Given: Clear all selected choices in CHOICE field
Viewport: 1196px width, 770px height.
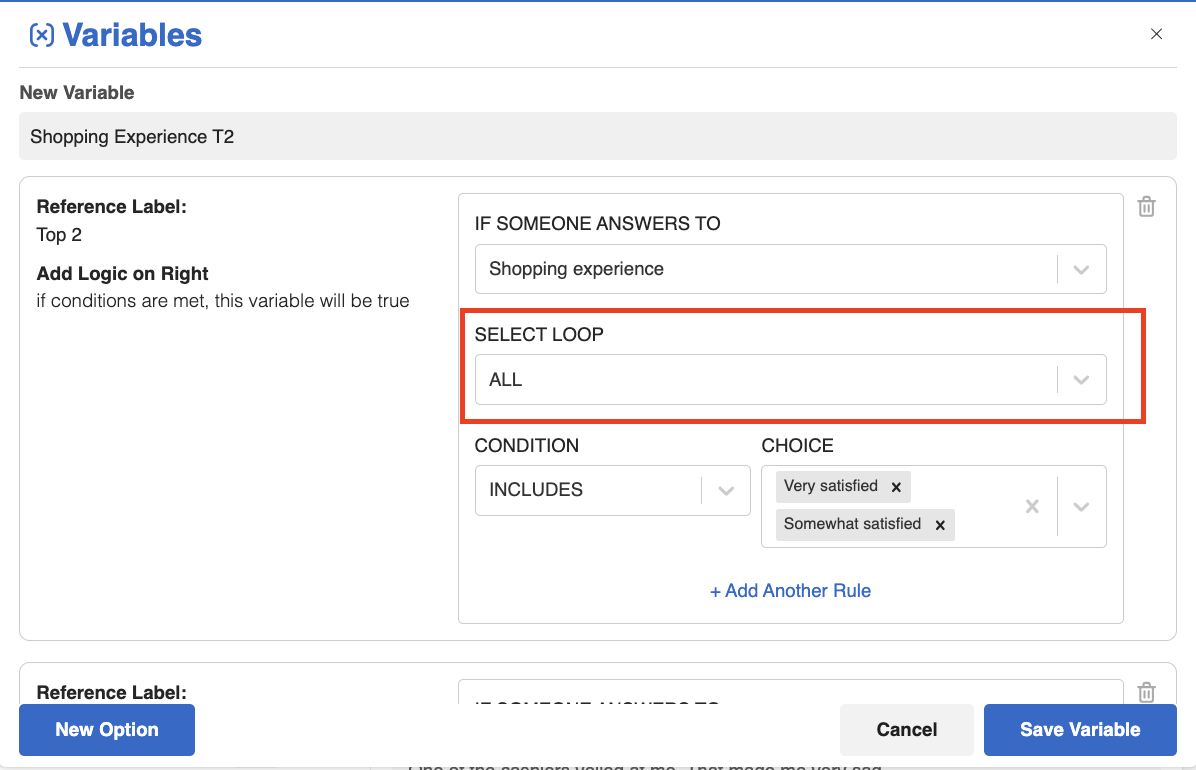Looking at the screenshot, I should point(1032,506).
